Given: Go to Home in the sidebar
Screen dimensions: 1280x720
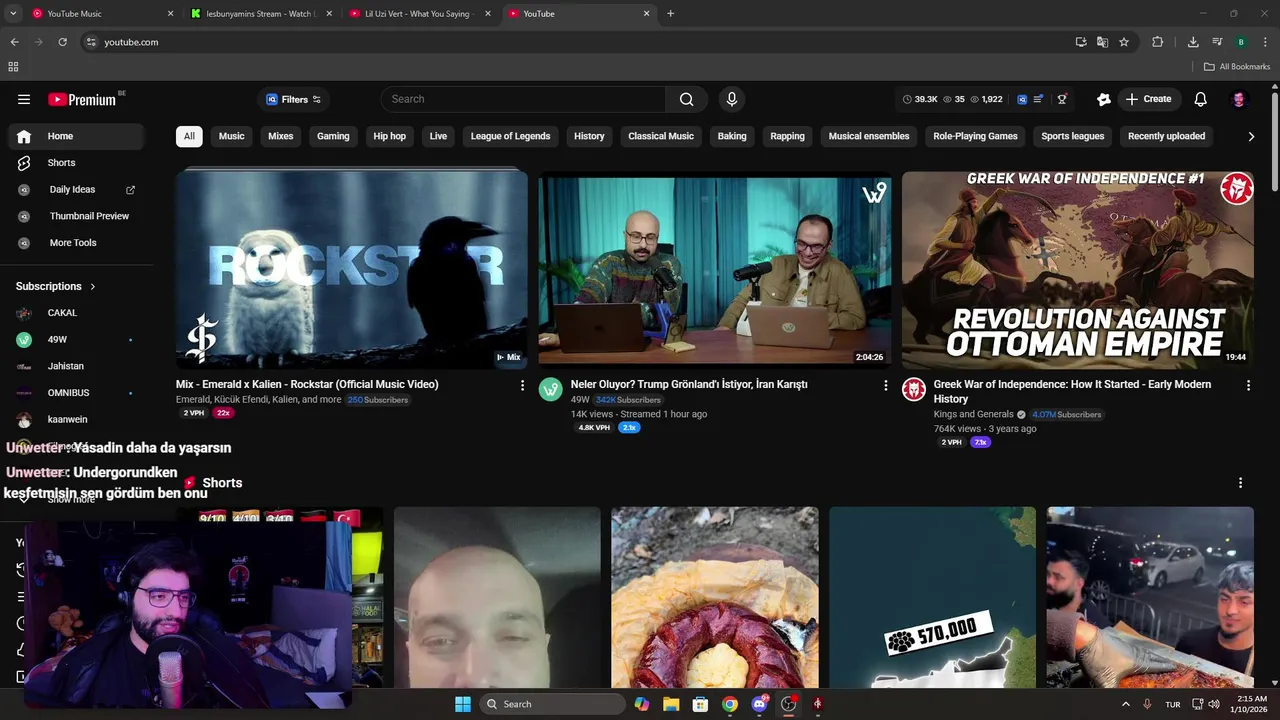Looking at the screenshot, I should [x=76, y=136].
